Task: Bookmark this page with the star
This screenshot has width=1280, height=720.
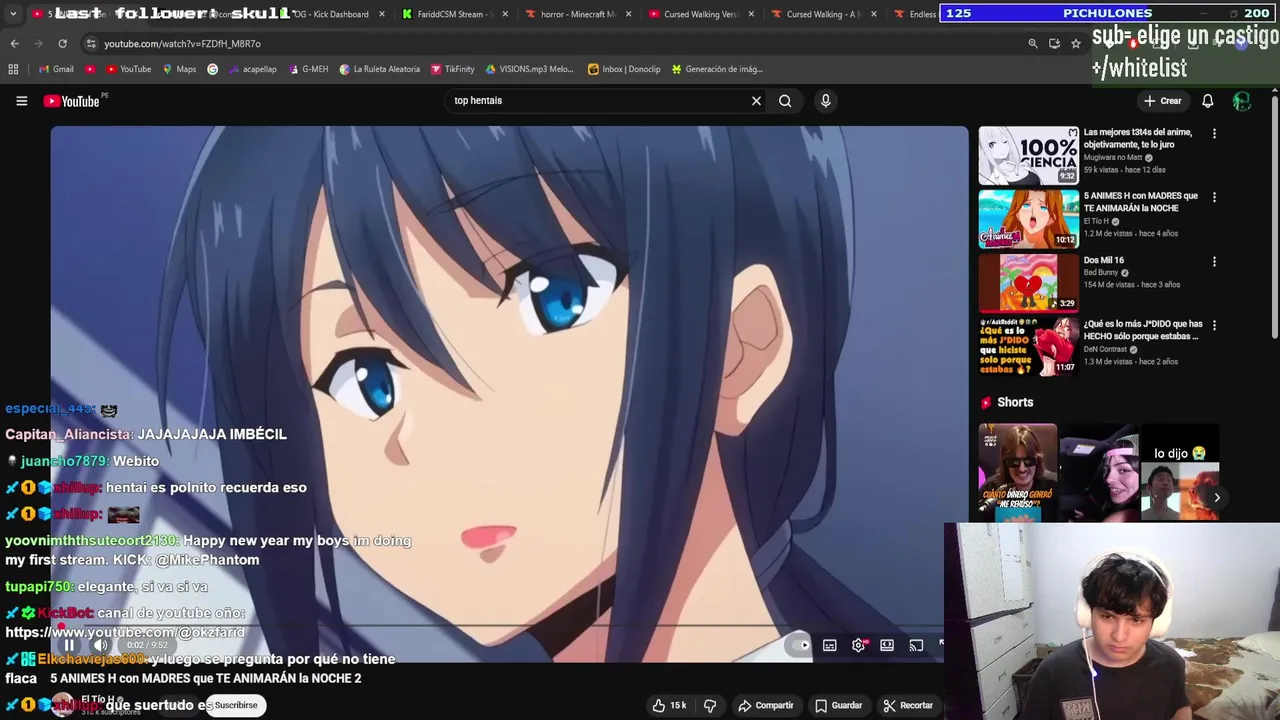Action: pos(1075,44)
